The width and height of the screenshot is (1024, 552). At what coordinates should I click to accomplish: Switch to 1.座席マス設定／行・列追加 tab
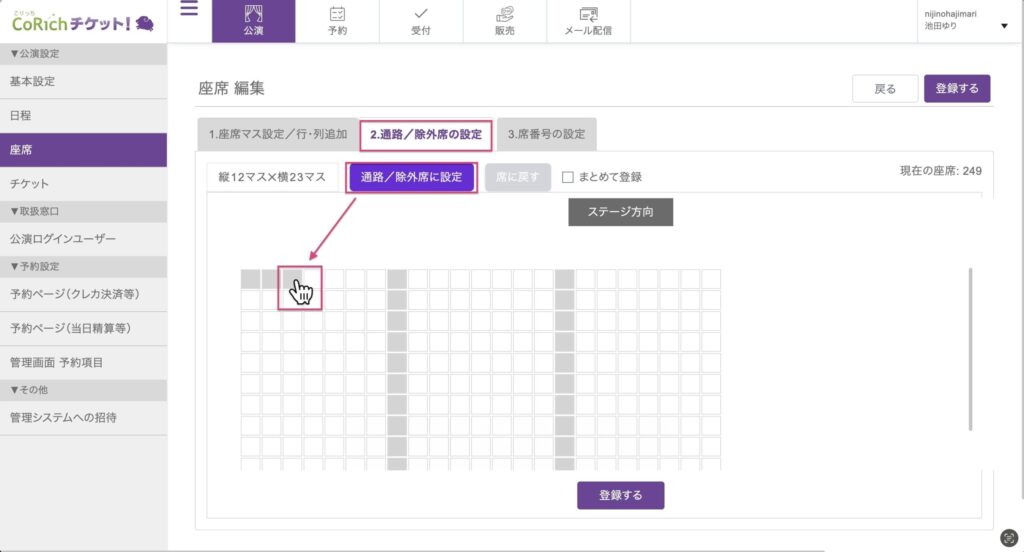[278, 134]
